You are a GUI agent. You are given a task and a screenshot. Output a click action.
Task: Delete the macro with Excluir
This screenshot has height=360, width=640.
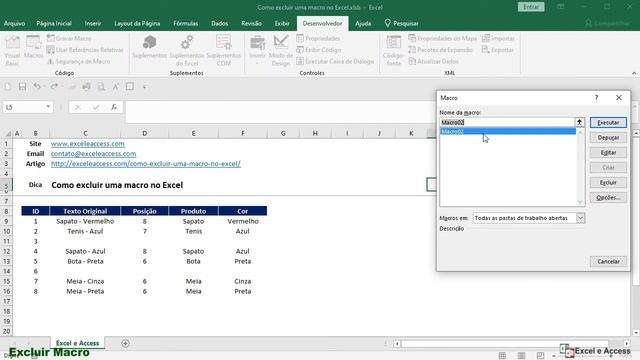(608, 182)
